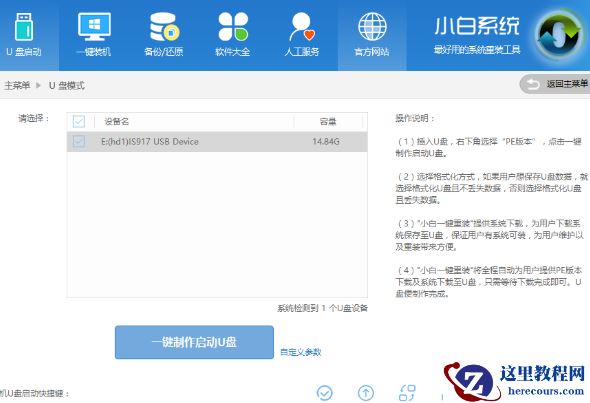Open the 软件大全 software collection tab
Screen dimensions: 590x403
pyautogui.click(x=233, y=35)
